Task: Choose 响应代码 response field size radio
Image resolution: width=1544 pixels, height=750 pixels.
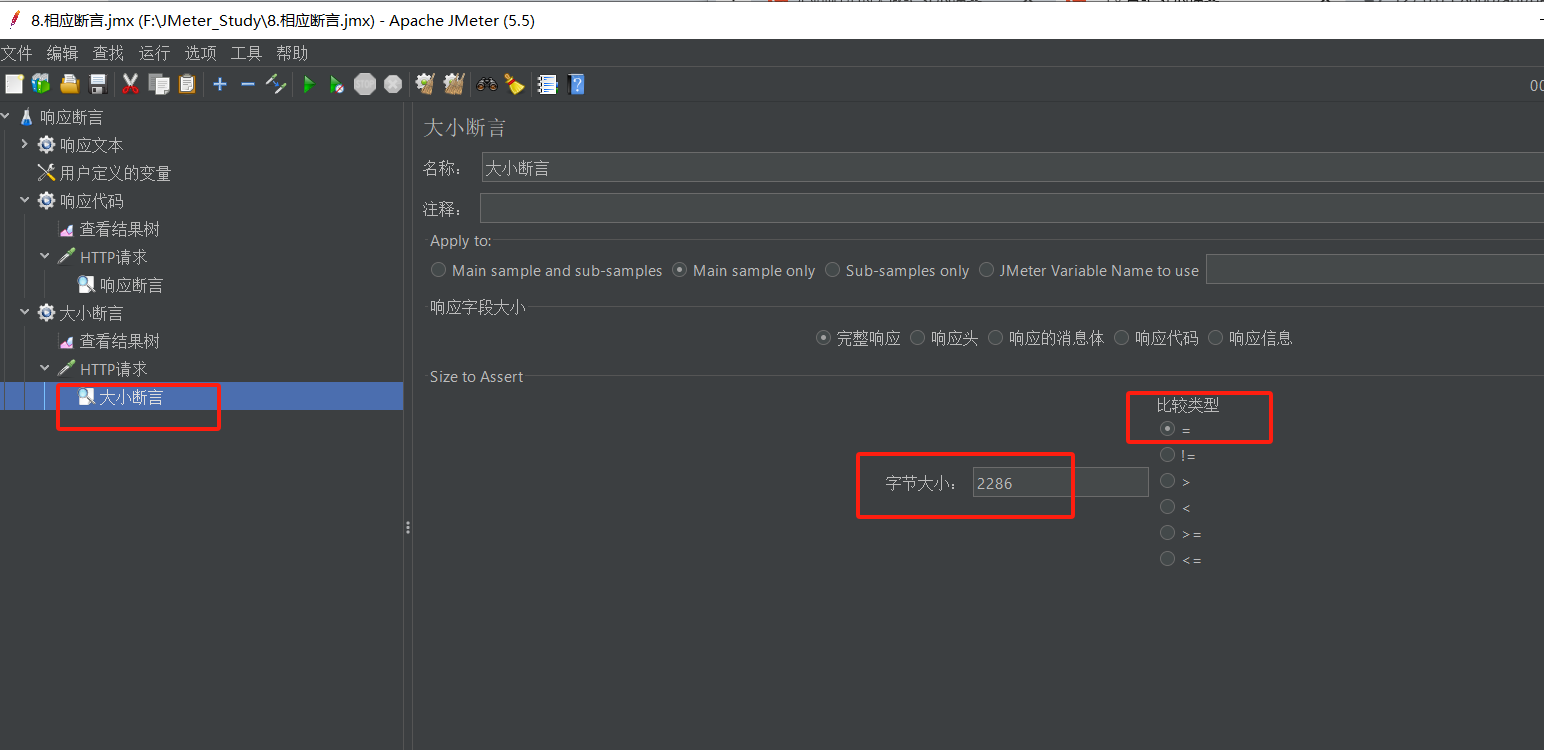Action: click(x=1156, y=338)
